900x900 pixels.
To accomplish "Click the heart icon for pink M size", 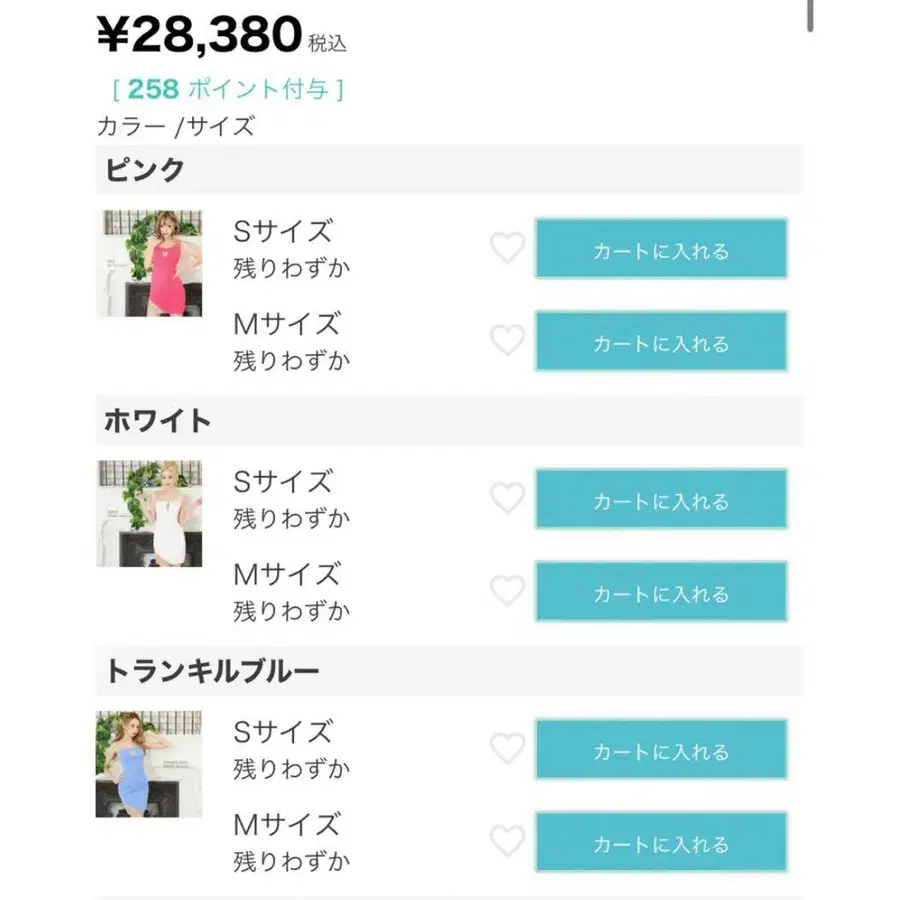I will pos(507,341).
